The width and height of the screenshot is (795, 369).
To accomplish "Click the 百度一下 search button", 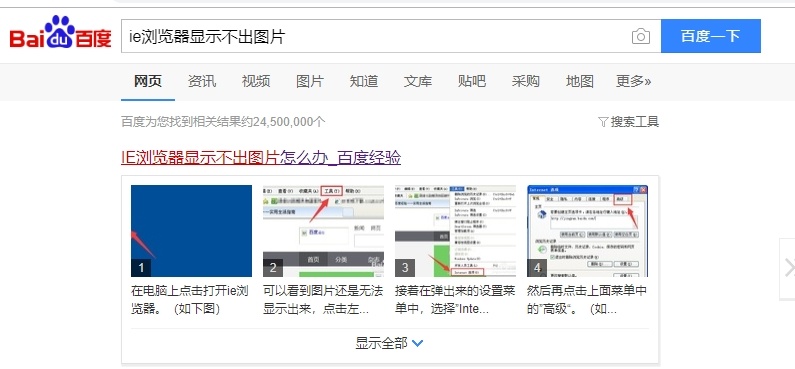I will (x=711, y=36).
